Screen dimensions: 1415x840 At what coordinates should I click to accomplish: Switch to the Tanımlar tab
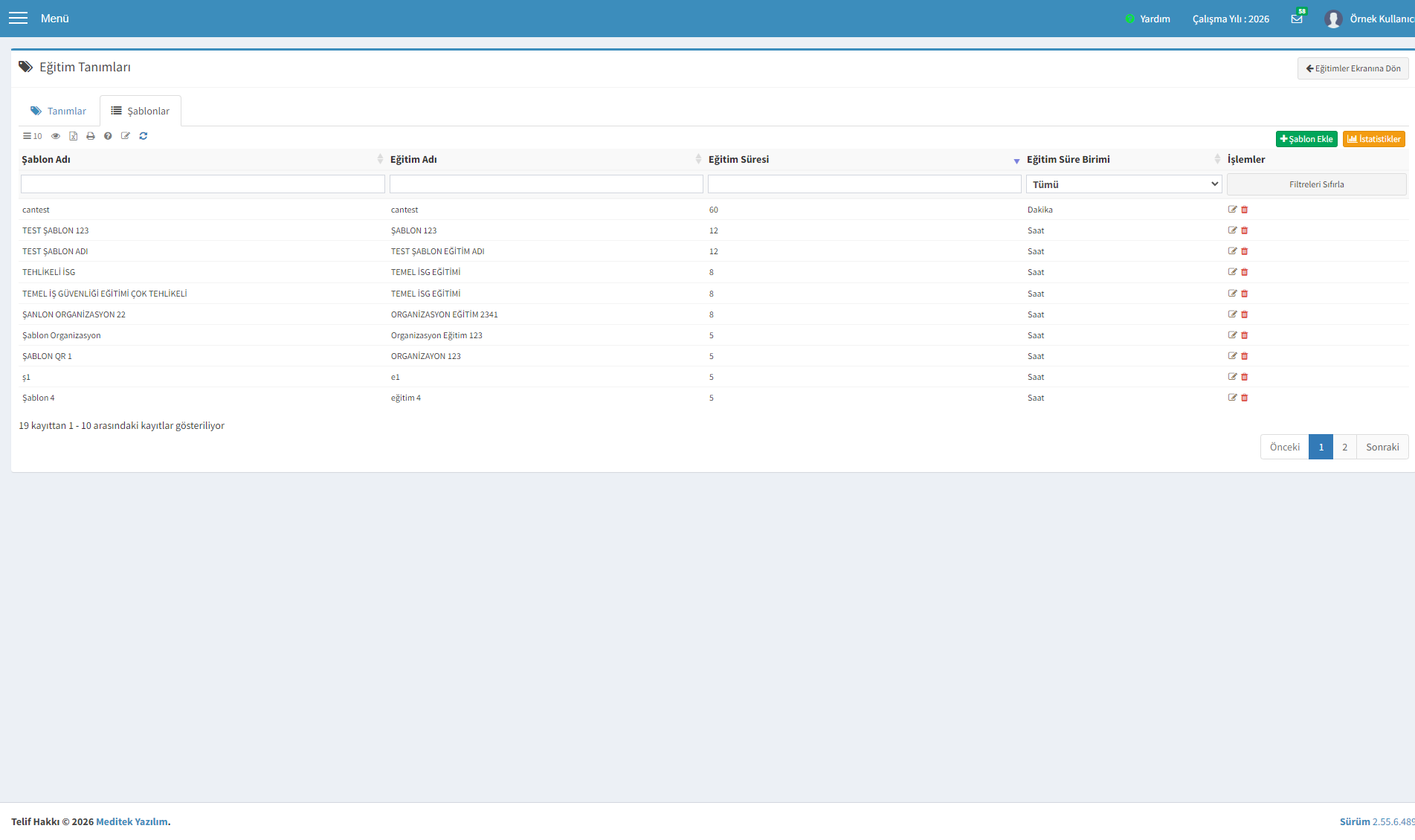[59, 111]
